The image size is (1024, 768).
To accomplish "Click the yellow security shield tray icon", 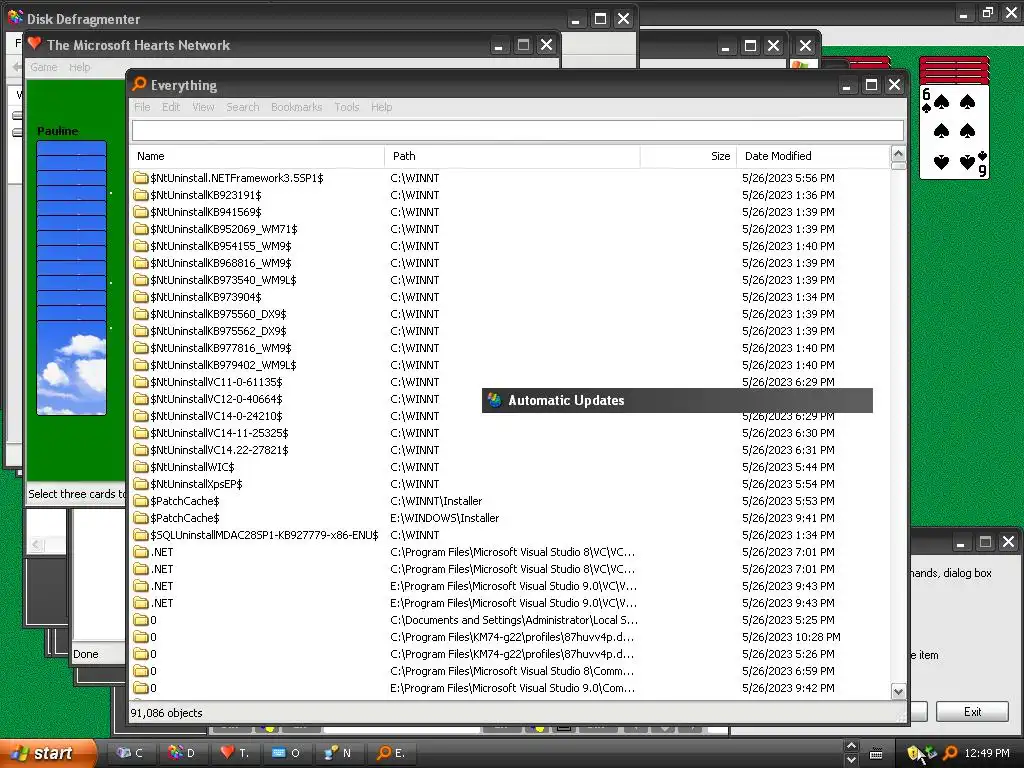I will (914, 753).
